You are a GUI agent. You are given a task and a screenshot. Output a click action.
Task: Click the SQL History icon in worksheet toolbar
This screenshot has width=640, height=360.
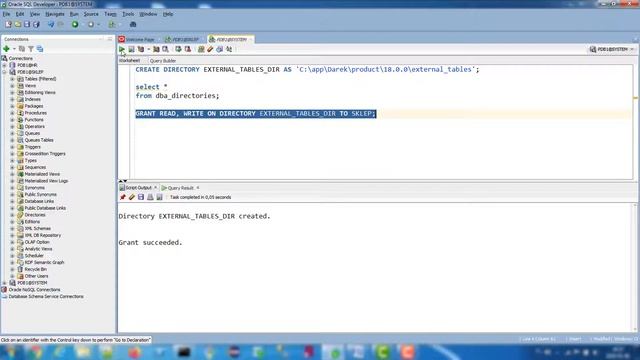pos(220,49)
